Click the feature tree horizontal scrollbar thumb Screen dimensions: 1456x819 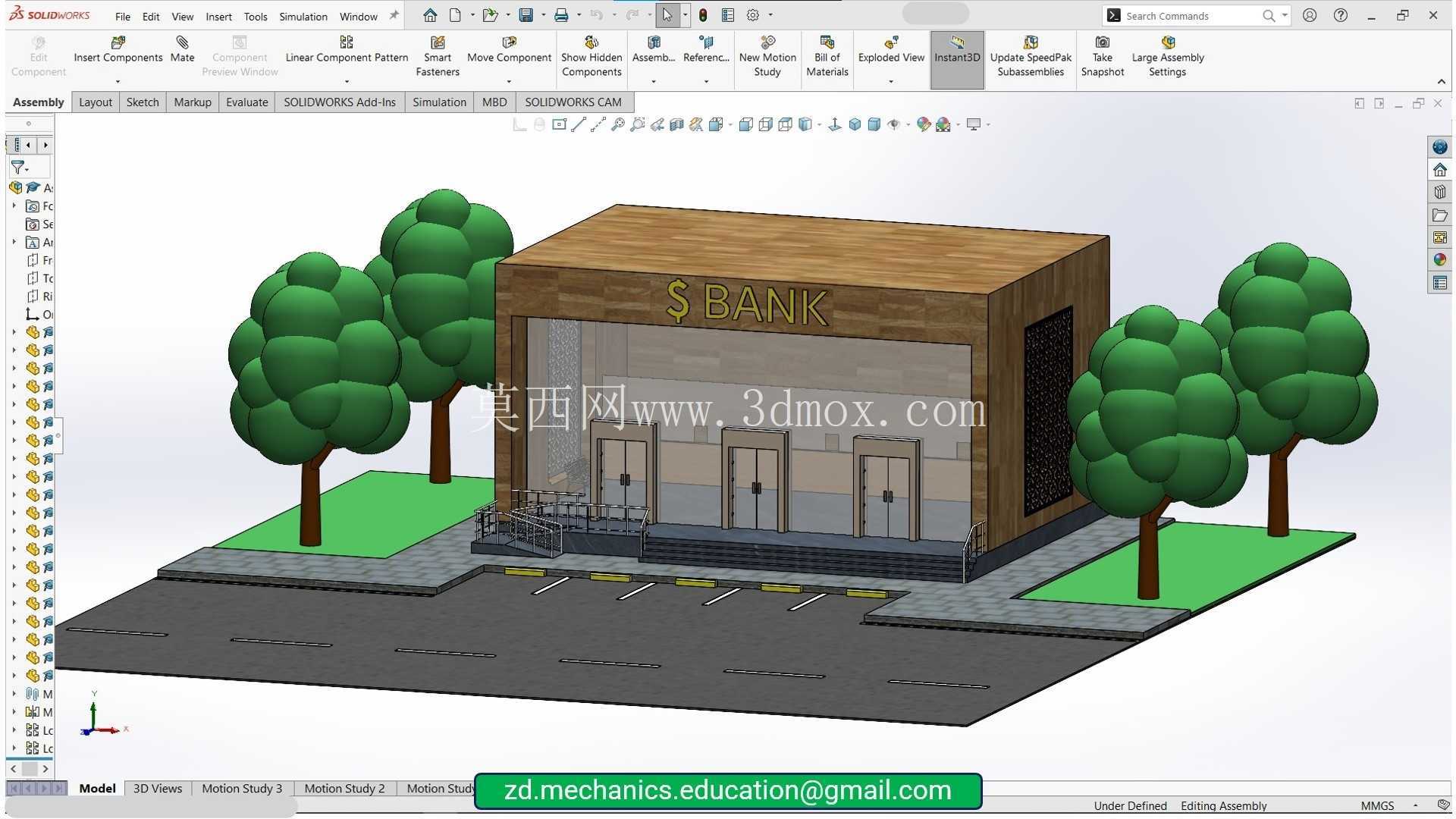[x=30, y=769]
